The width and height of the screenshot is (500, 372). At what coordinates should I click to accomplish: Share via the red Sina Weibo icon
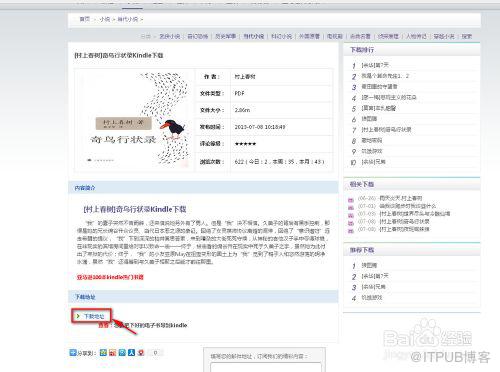click(113, 353)
